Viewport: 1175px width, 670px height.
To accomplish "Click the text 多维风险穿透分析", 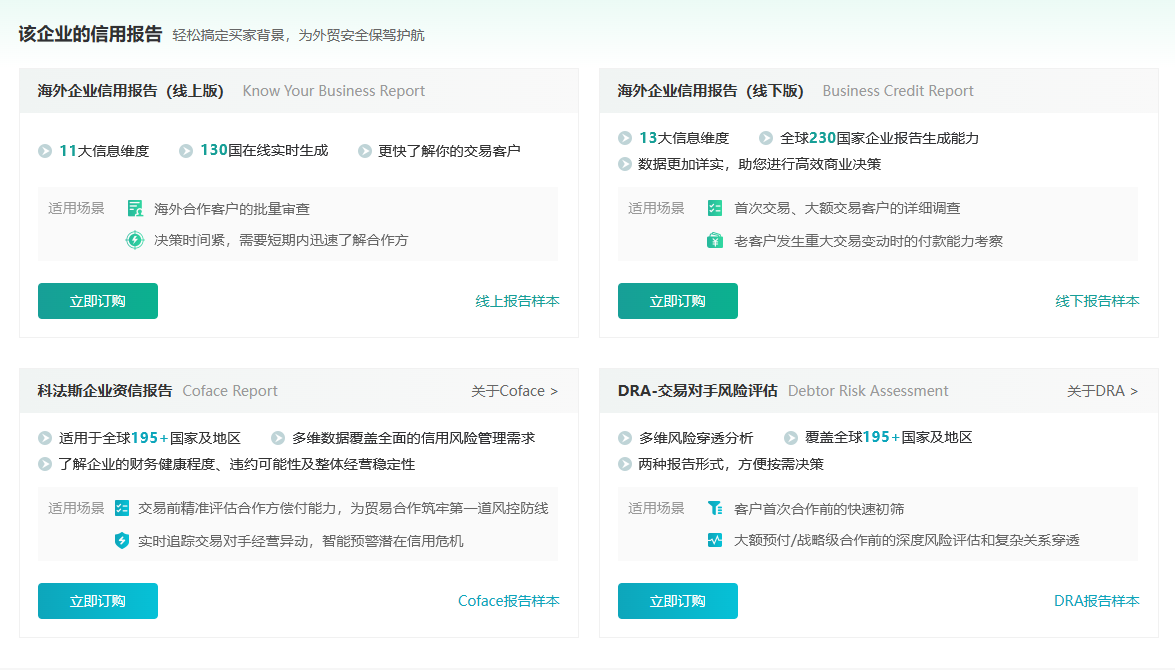I will point(695,438).
